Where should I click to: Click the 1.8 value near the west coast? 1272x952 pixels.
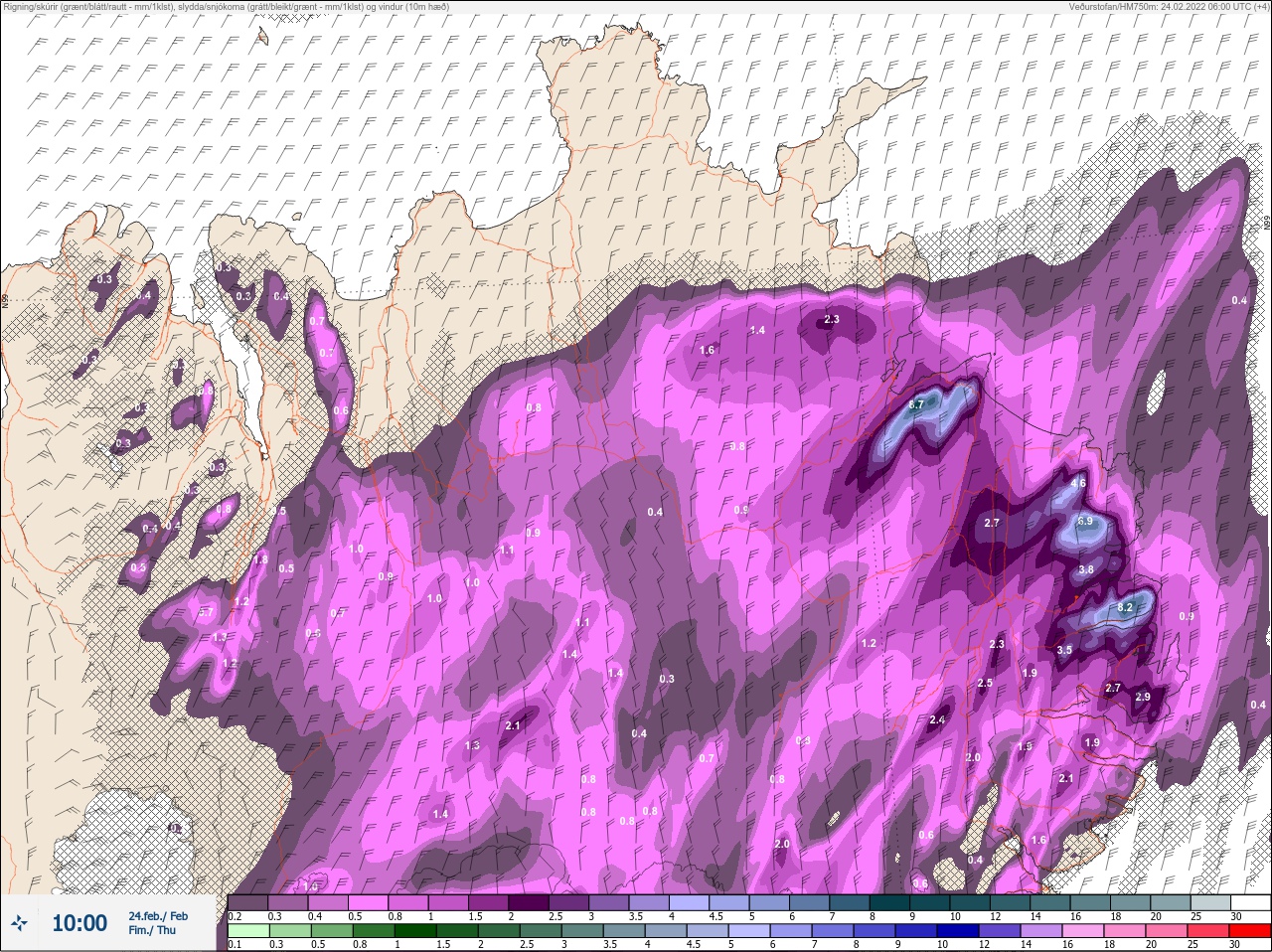(x=260, y=559)
